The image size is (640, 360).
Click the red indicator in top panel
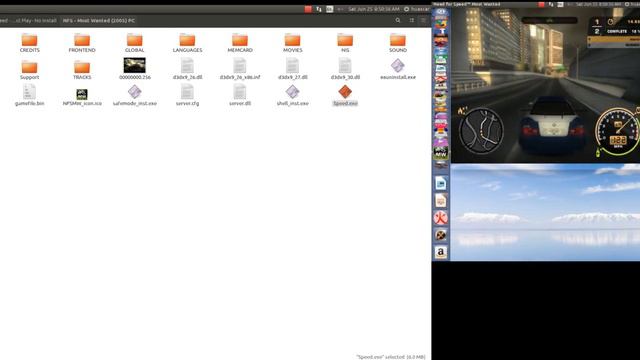pos(308,9)
